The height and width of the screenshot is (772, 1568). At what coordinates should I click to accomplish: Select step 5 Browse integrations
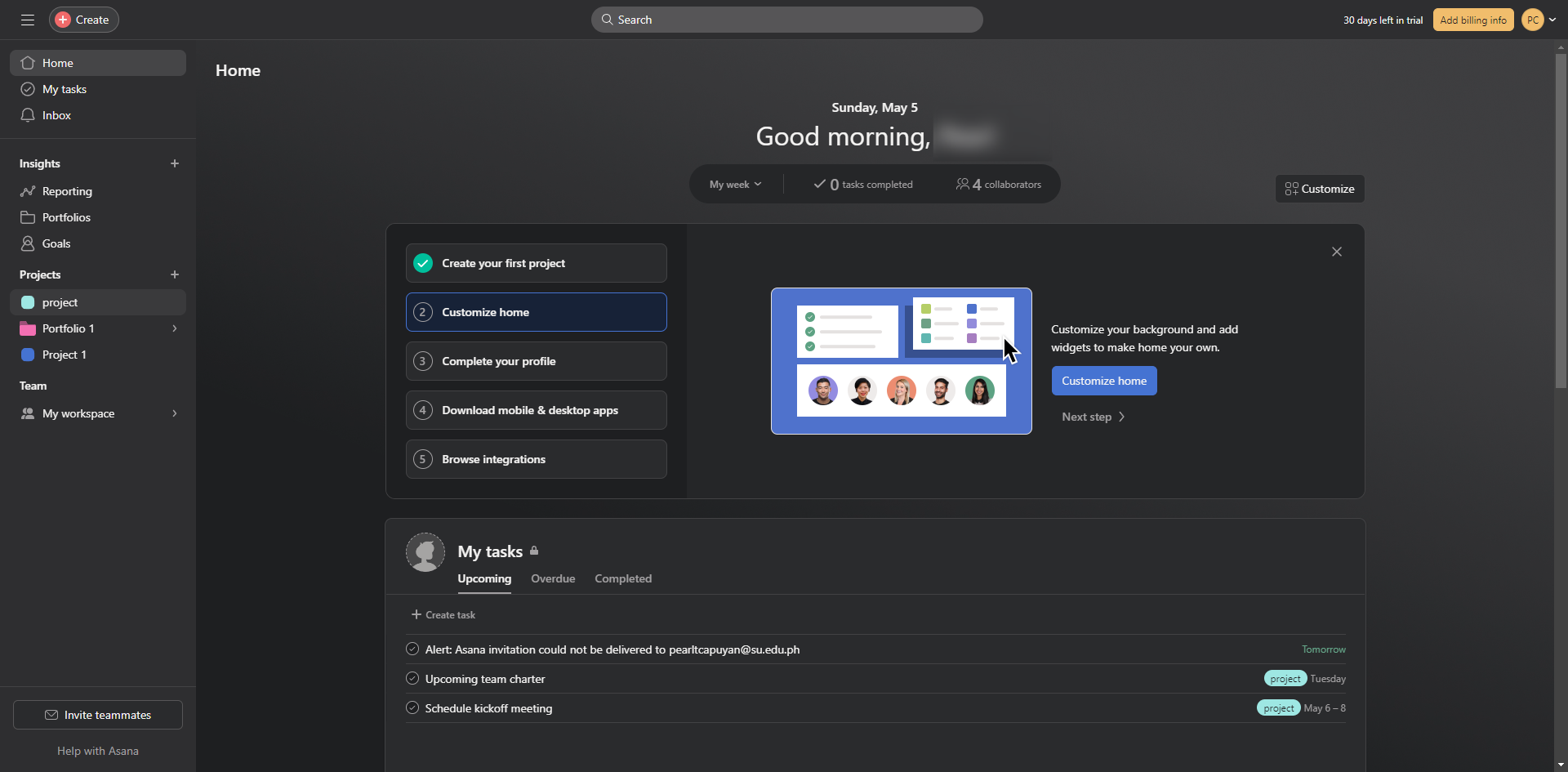click(x=537, y=459)
